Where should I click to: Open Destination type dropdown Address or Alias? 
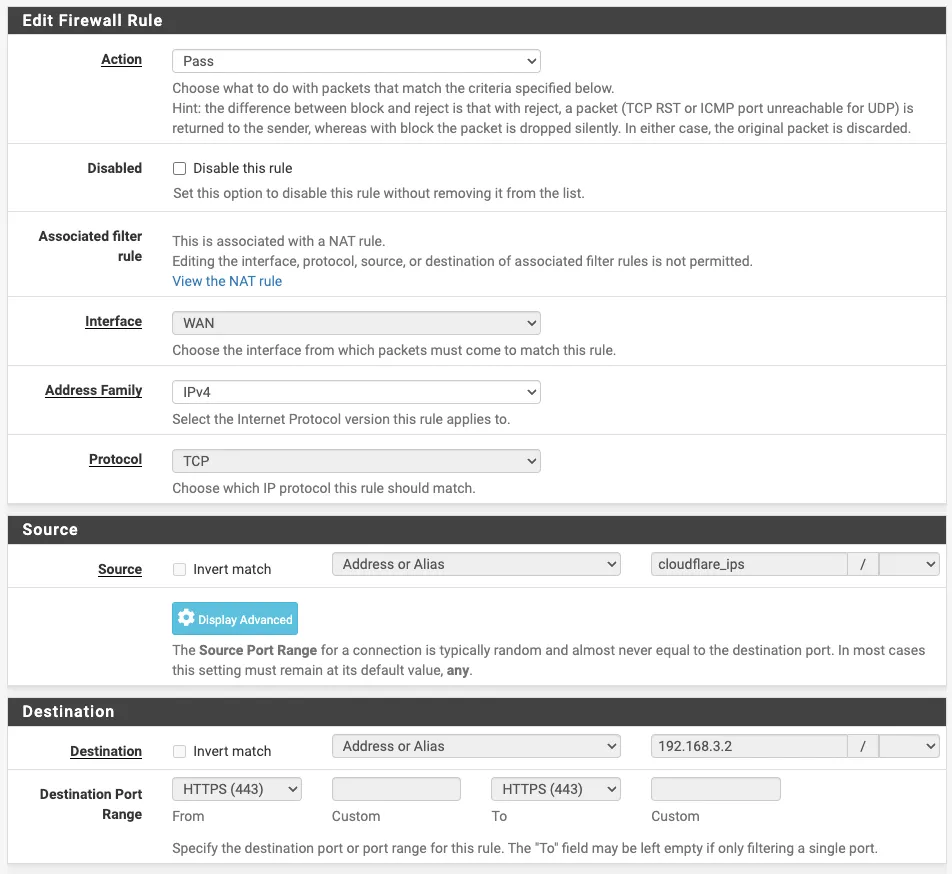[x=476, y=747]
